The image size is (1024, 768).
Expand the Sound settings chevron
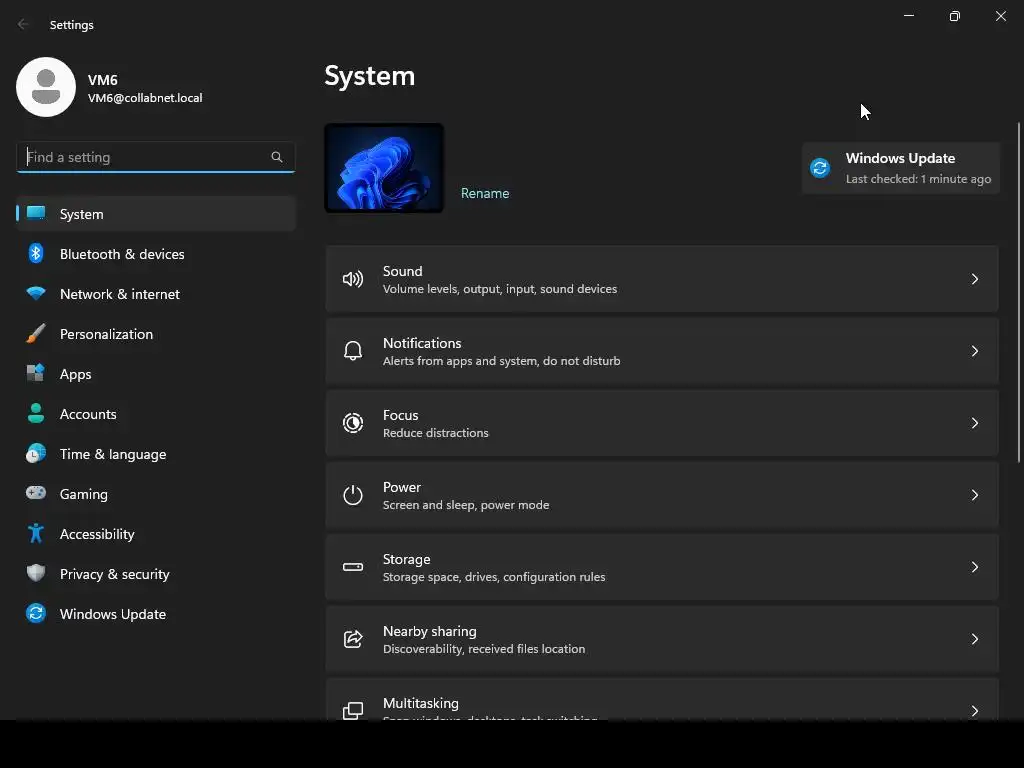(x=975, y=279)
